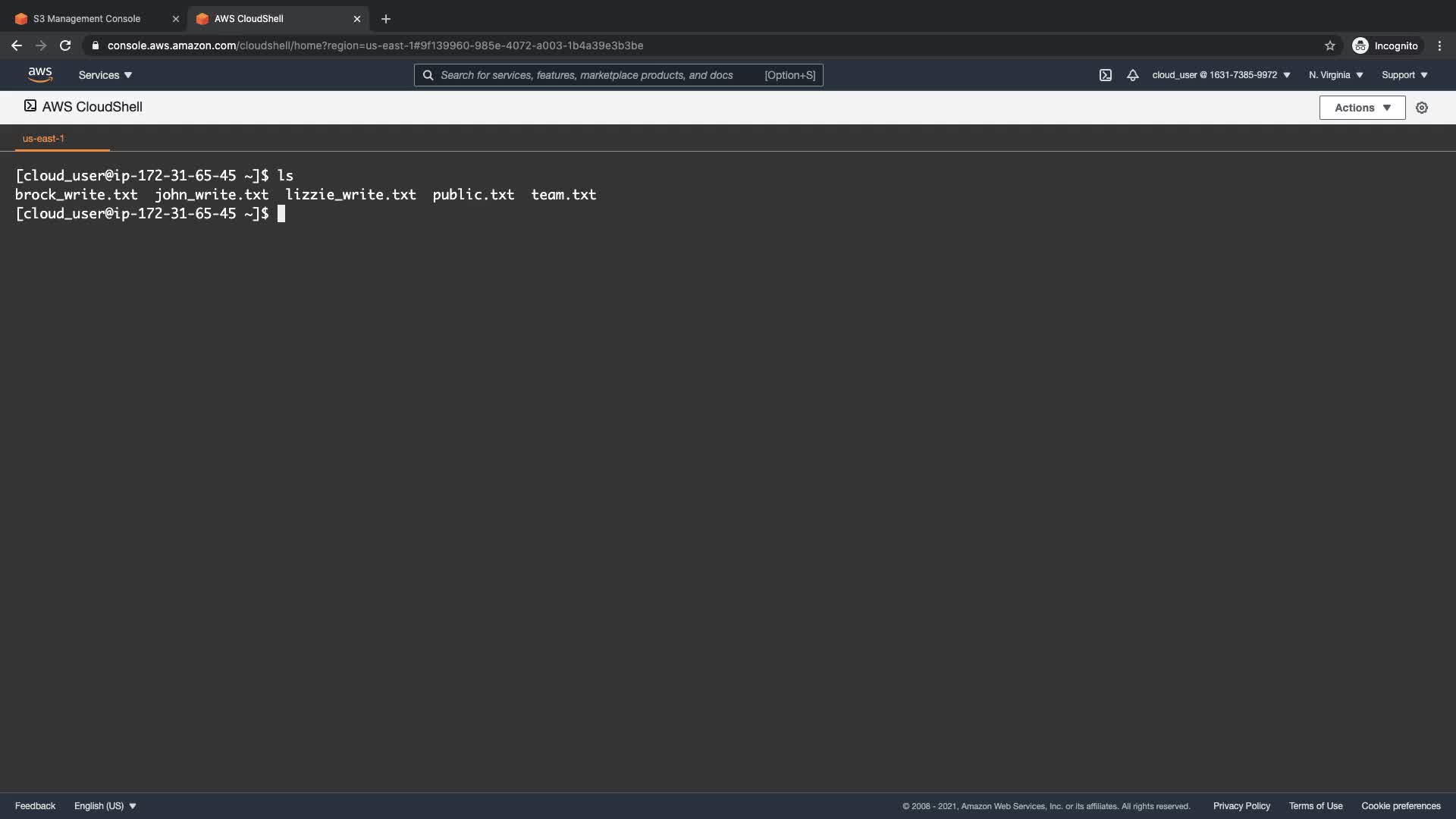Bookmark this page with the star icon

1329,45
